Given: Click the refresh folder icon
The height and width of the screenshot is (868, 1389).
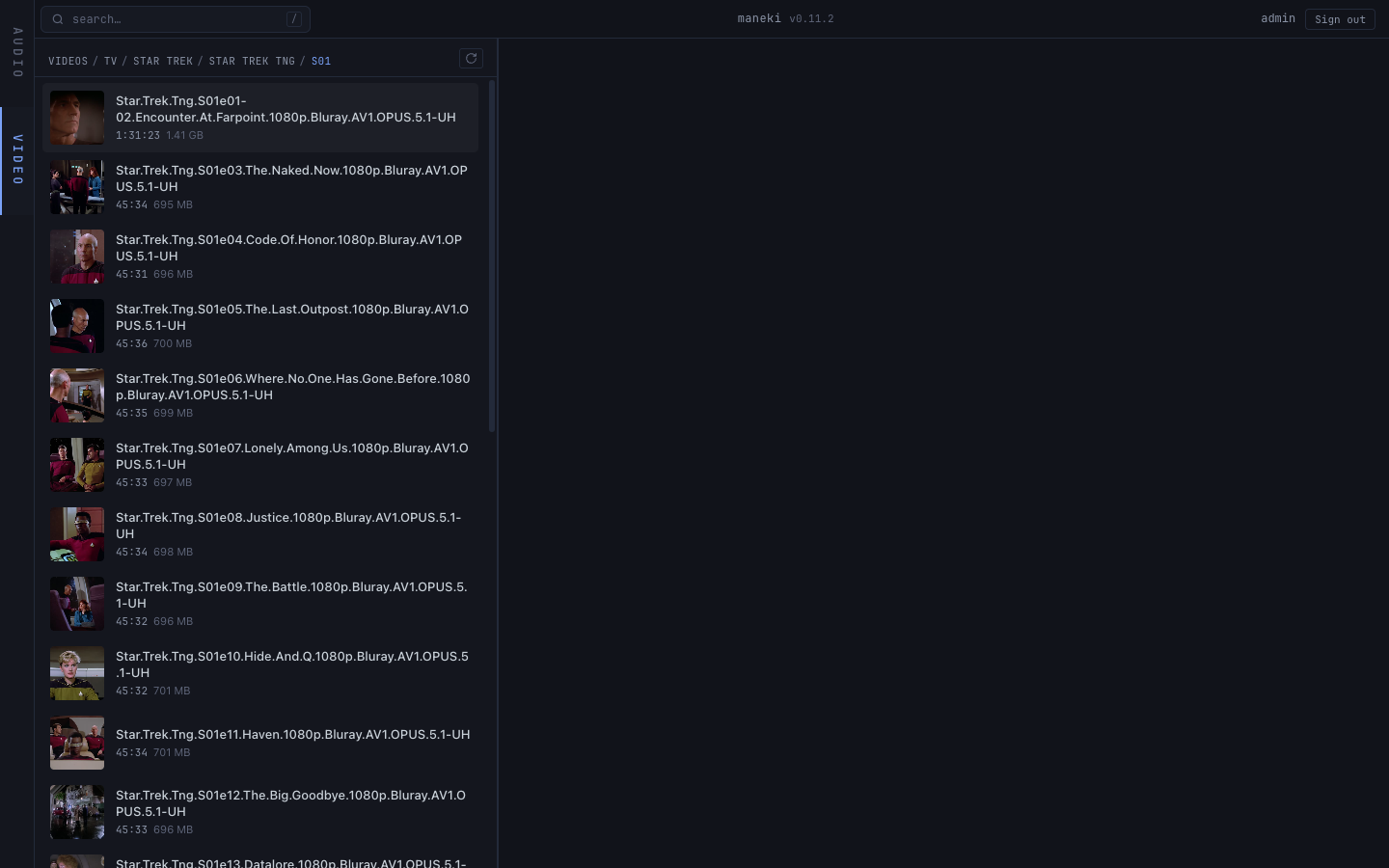Looking at the screenshot, I should 471,59.
